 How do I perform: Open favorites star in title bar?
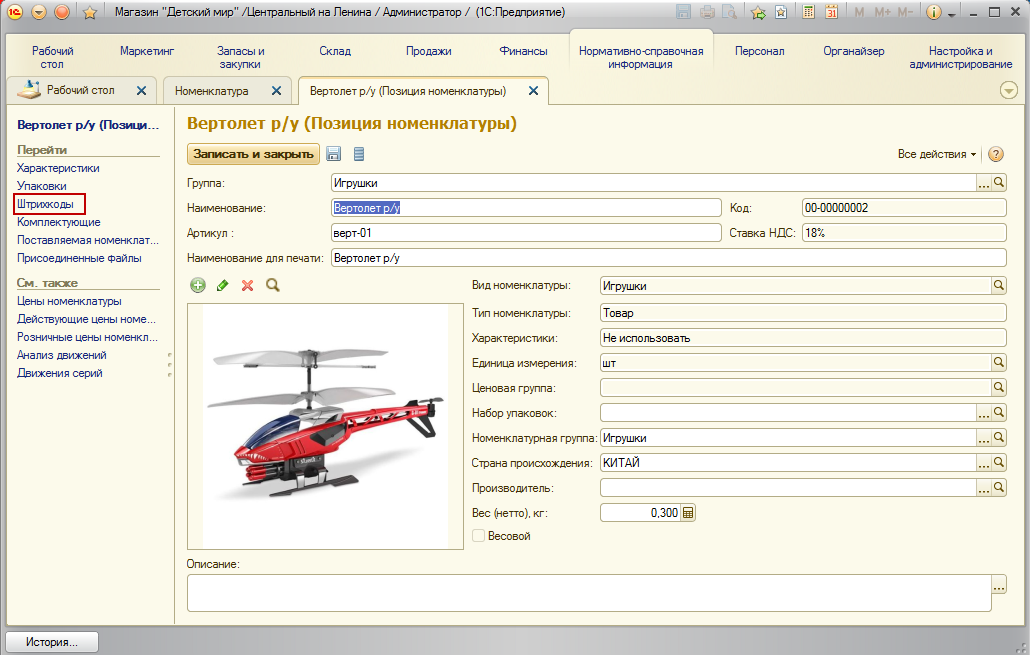(x=90, y=12)
